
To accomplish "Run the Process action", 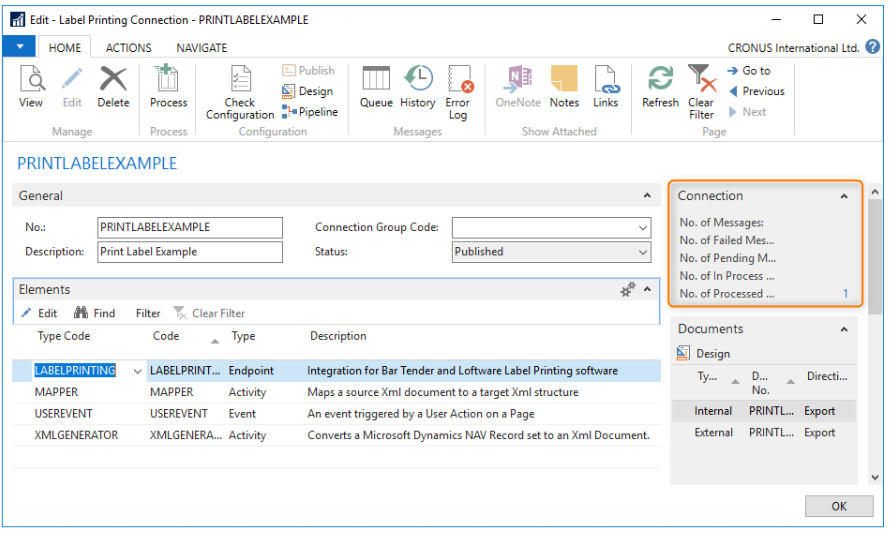I will pos(168,86).
